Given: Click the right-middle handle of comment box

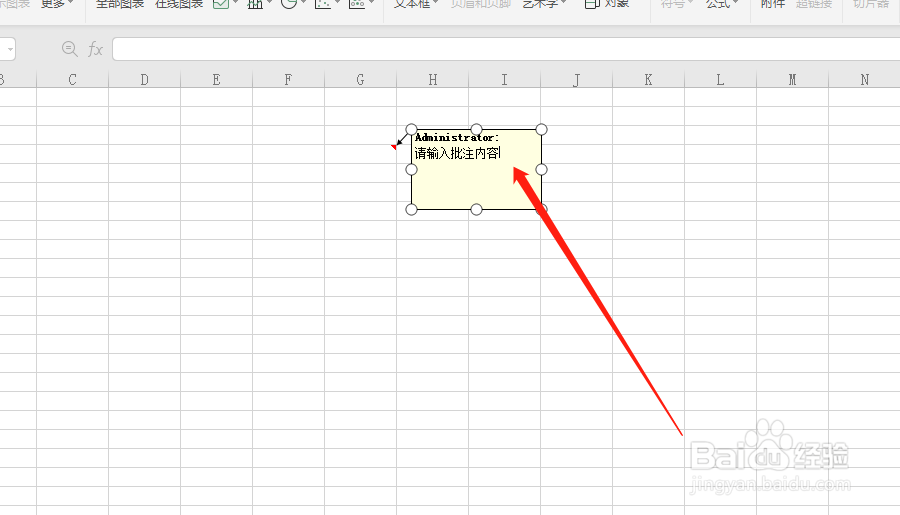Looking at the screenshot, I should click(541, 169).
